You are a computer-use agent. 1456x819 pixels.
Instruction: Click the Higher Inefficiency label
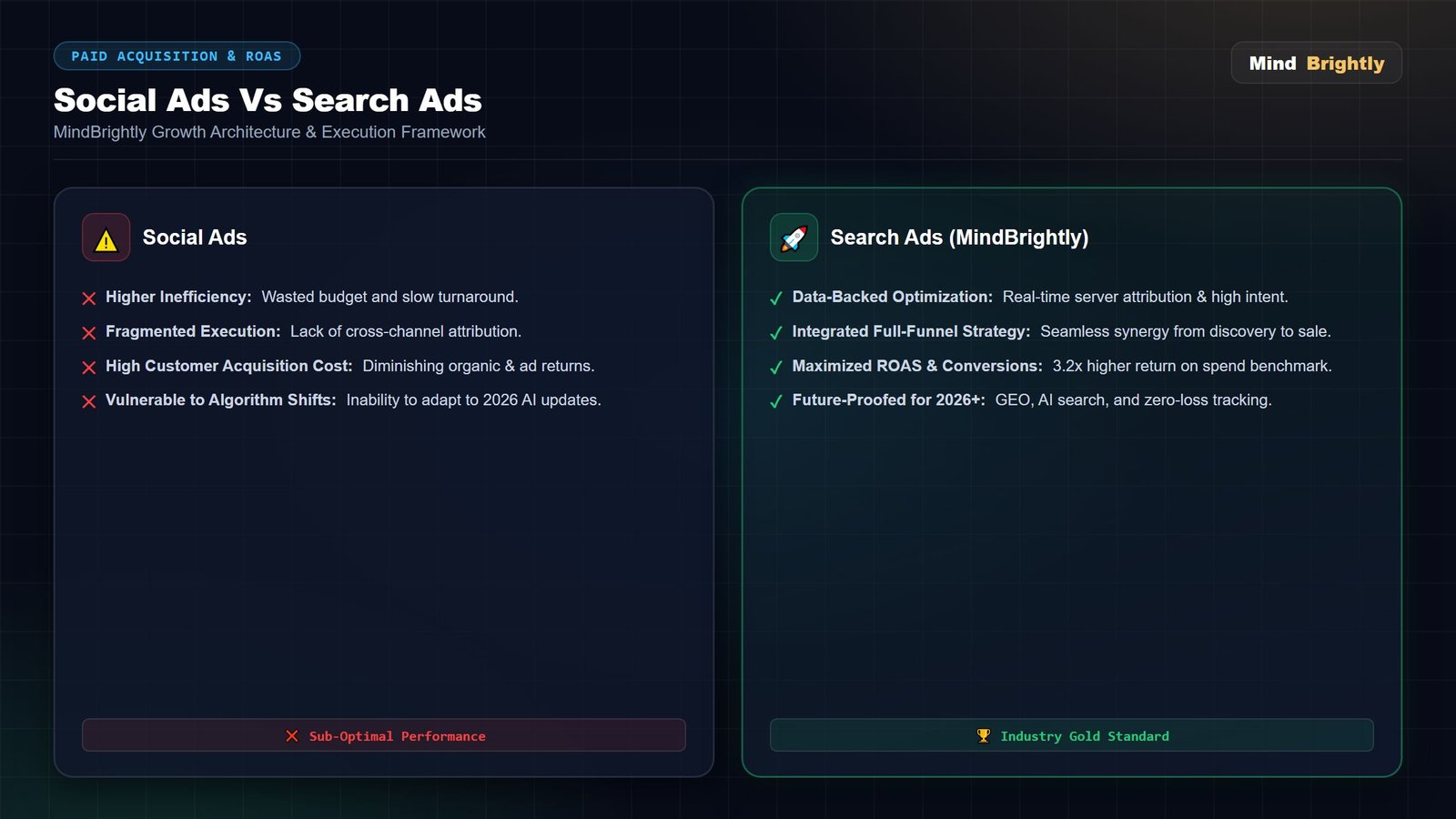[178, 297]
